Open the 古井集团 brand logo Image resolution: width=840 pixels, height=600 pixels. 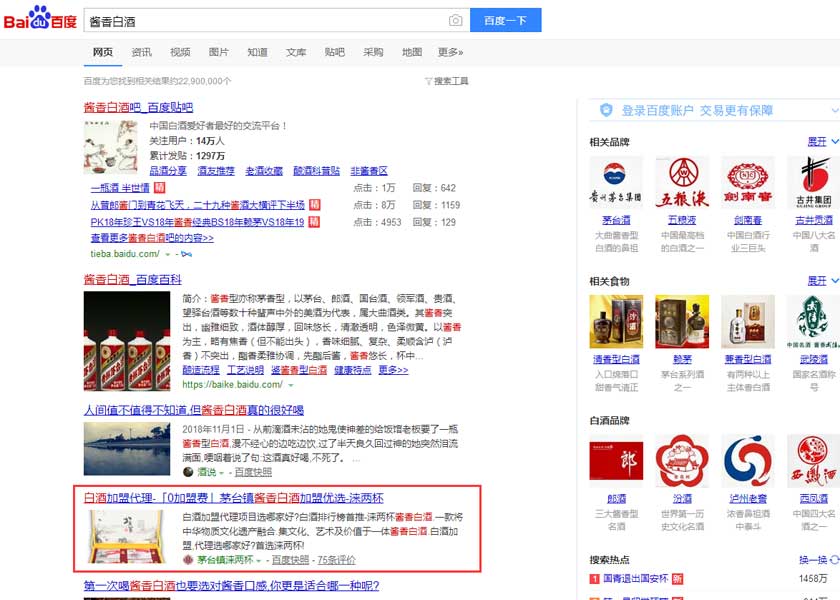point(813,182)
